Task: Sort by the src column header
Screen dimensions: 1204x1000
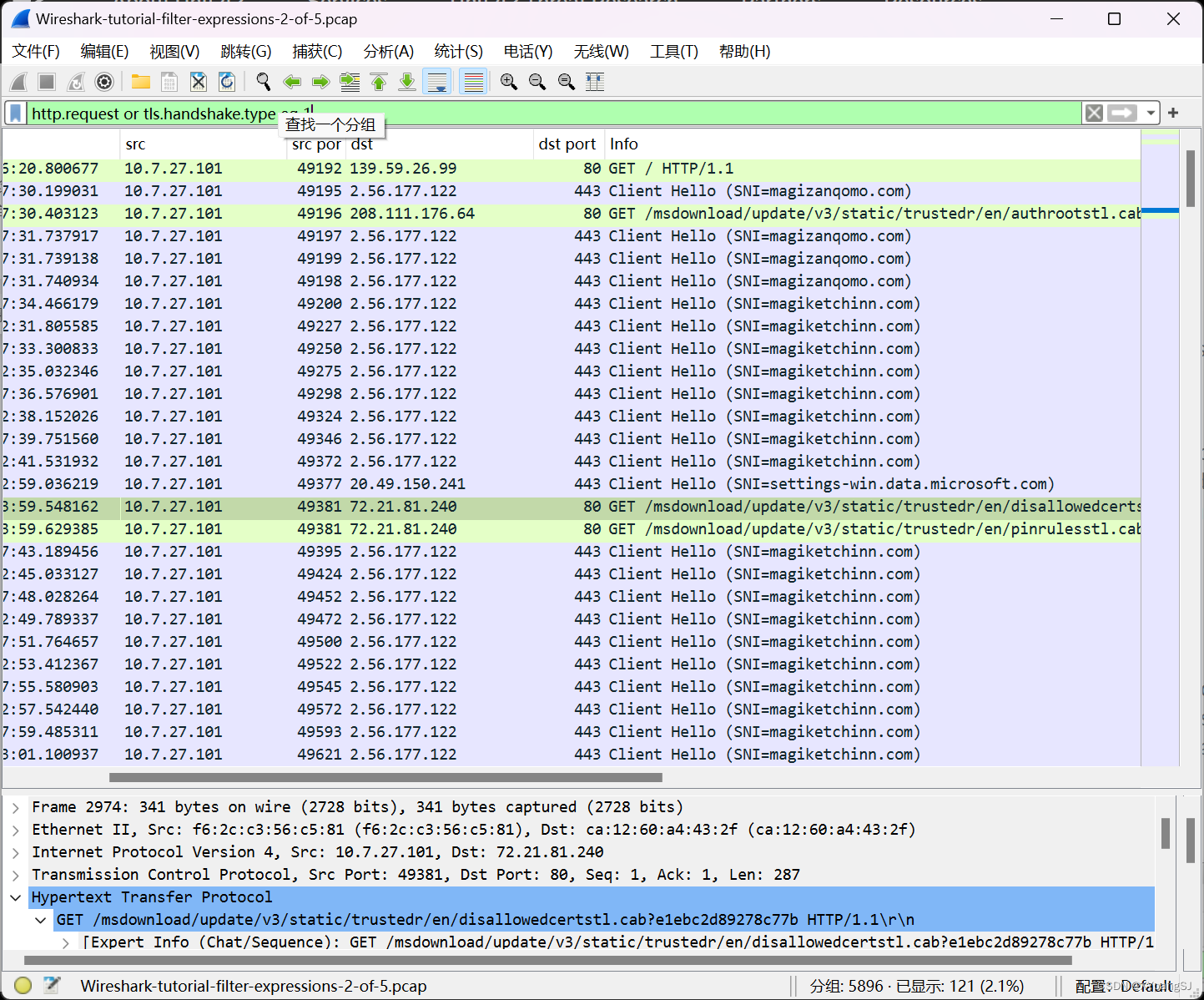Action: [203, 144]
